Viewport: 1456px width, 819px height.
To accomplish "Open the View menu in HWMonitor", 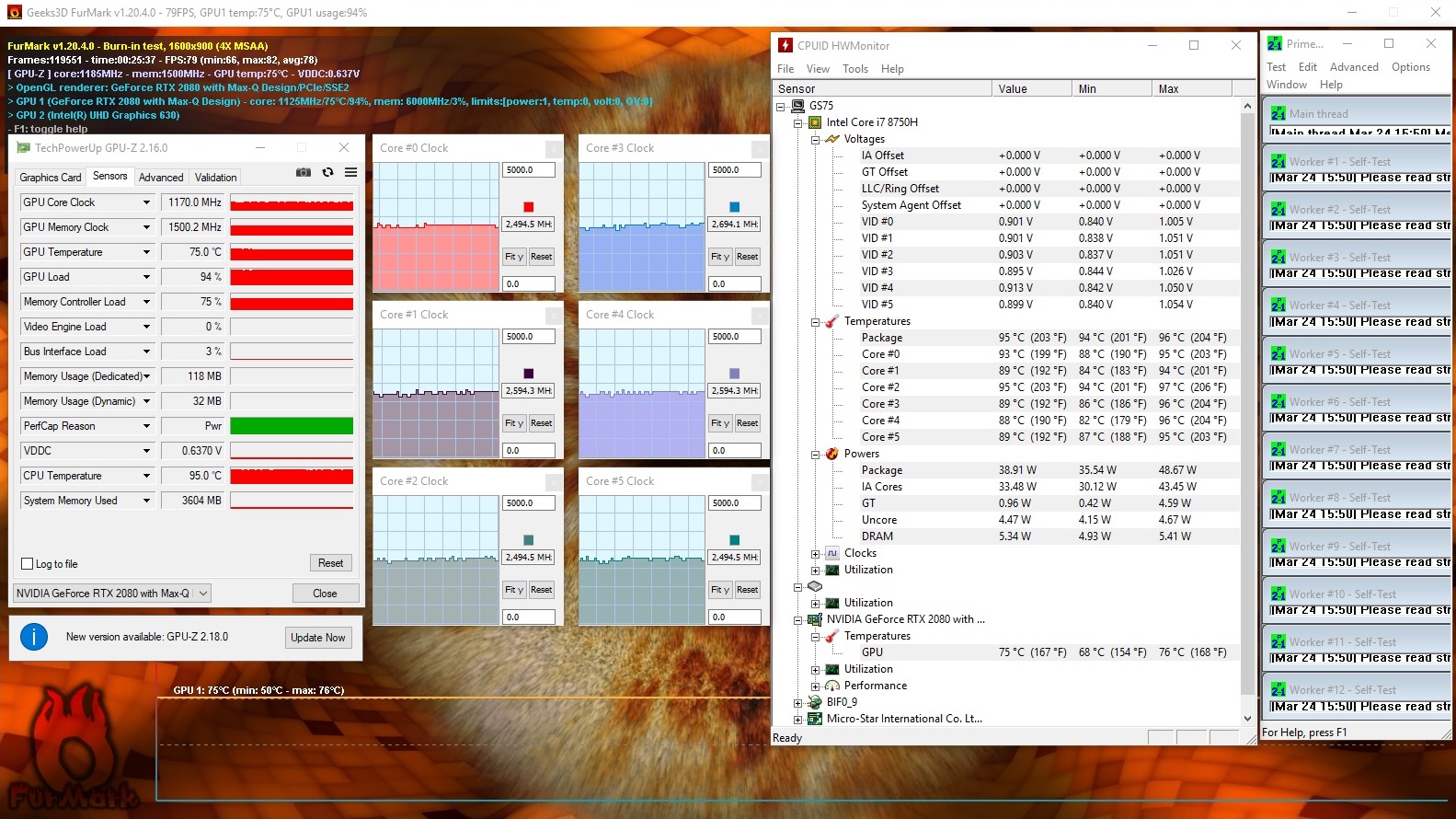I will point(818,69).
